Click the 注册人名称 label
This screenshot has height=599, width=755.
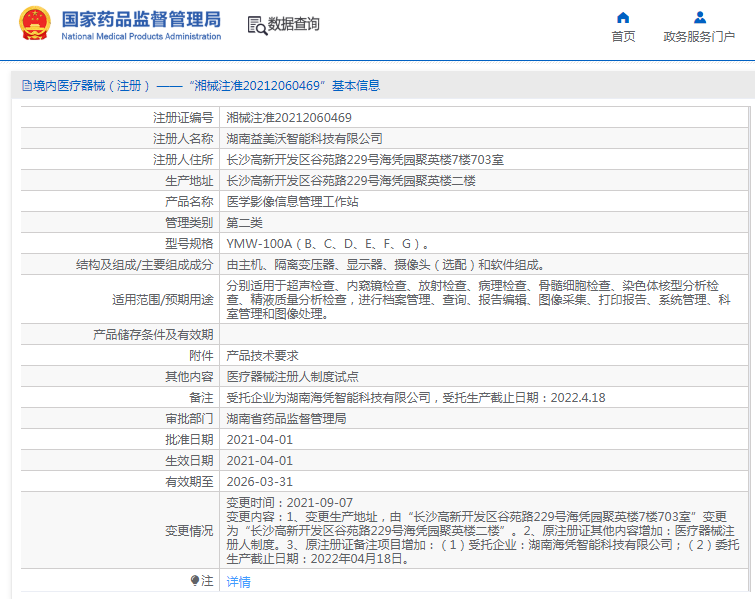coord(183,139)
